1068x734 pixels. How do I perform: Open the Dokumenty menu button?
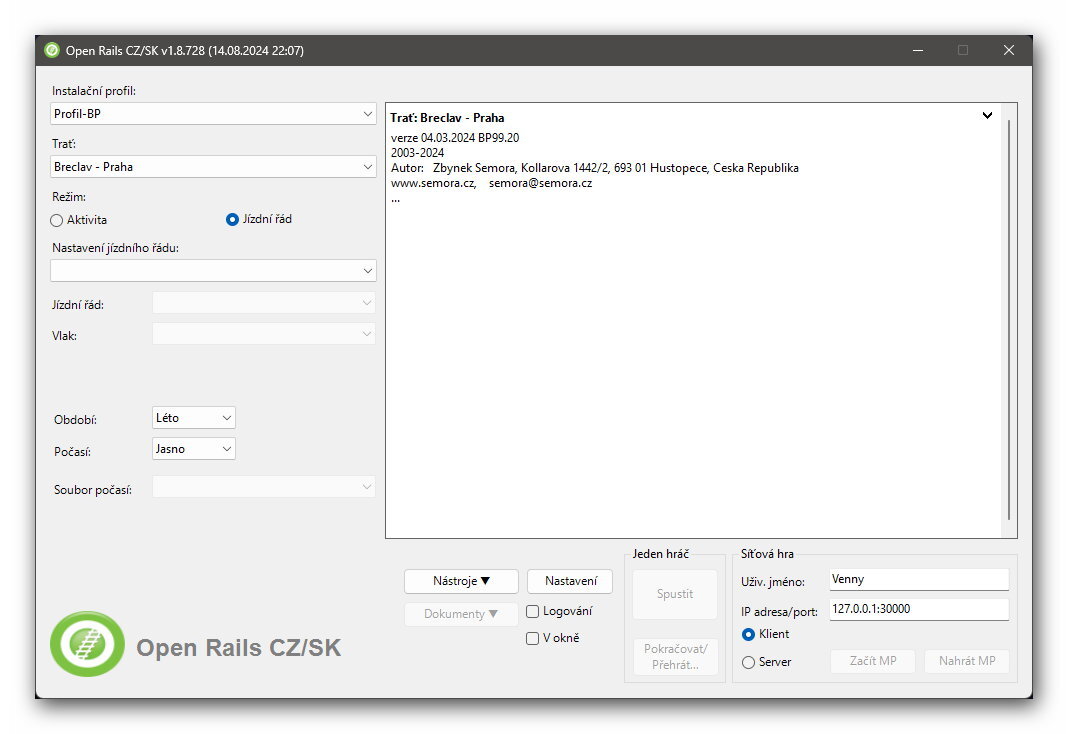coord(461,614)
